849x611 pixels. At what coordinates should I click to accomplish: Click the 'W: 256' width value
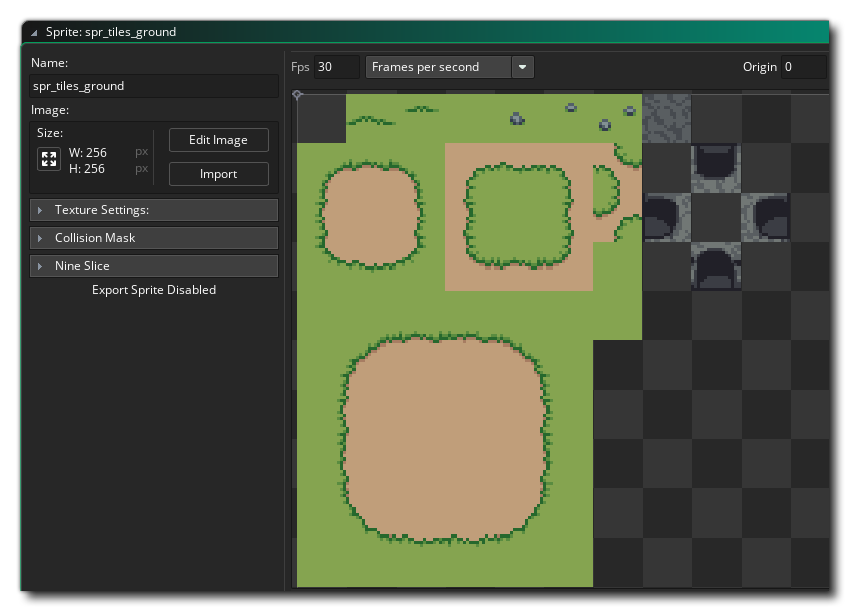pyautogui.click(x=88, y=153)
